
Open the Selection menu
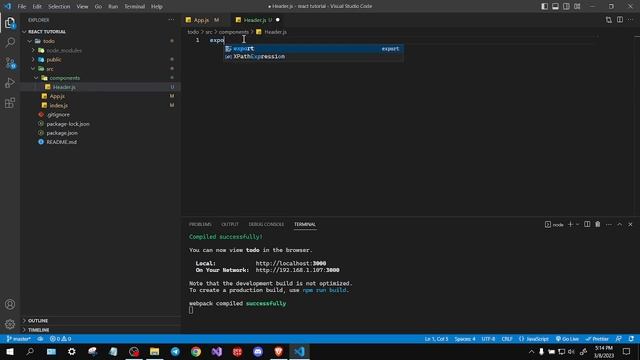coord(59,7)
